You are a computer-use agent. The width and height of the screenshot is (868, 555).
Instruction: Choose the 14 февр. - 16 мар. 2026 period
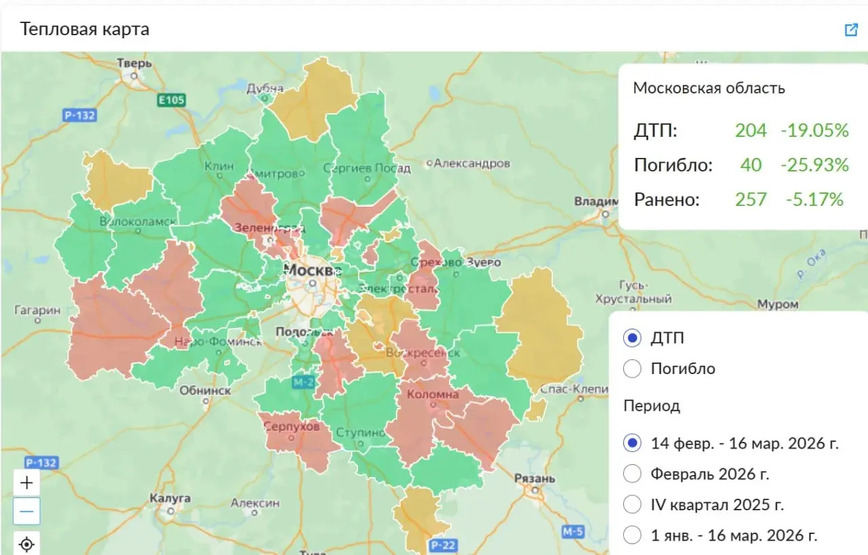(x=632, y=442)
